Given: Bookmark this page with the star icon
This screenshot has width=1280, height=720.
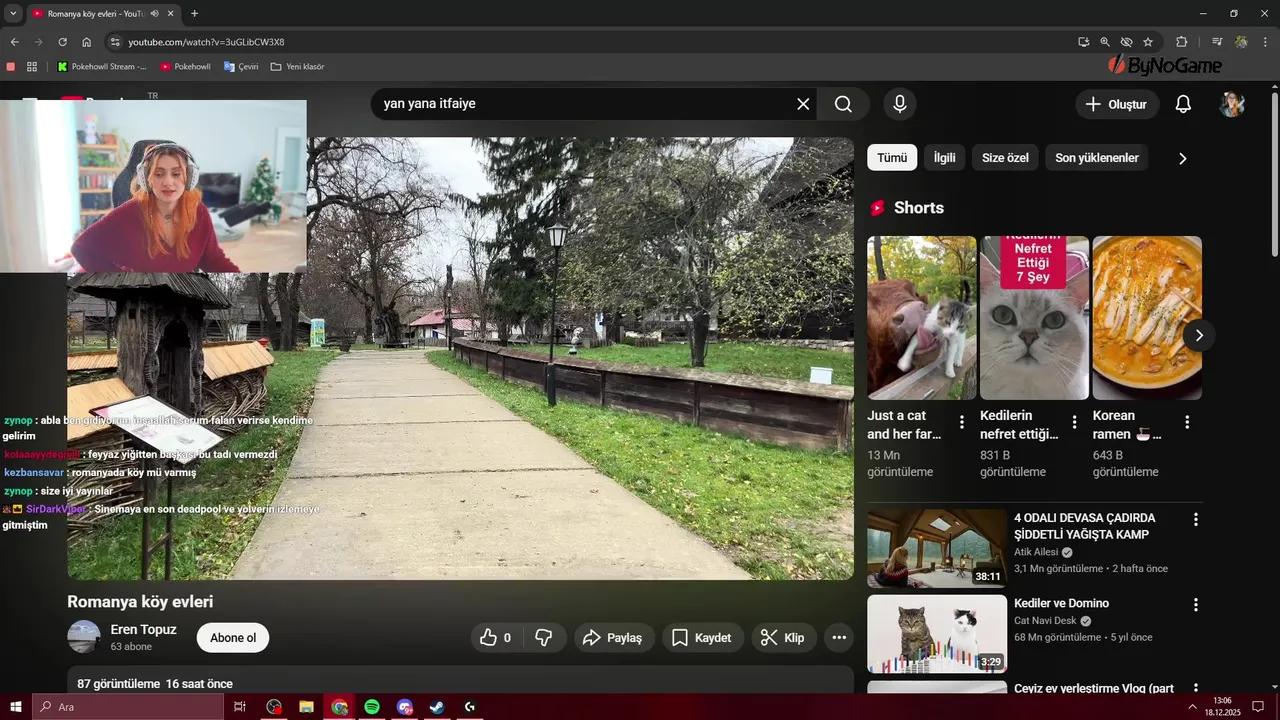Looking at the screenshot, I should coord(1148,42).
